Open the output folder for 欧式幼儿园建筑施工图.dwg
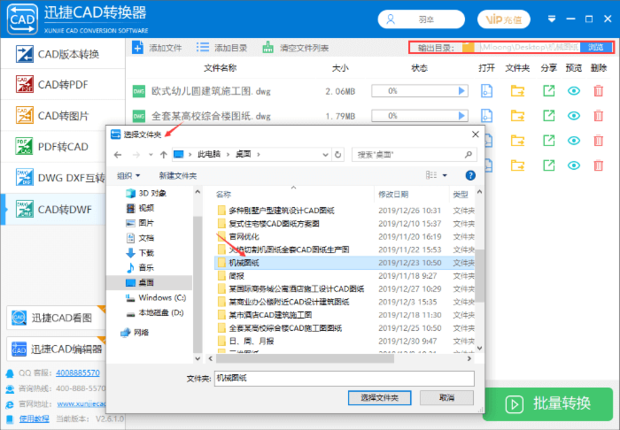 tap(517, 91)
